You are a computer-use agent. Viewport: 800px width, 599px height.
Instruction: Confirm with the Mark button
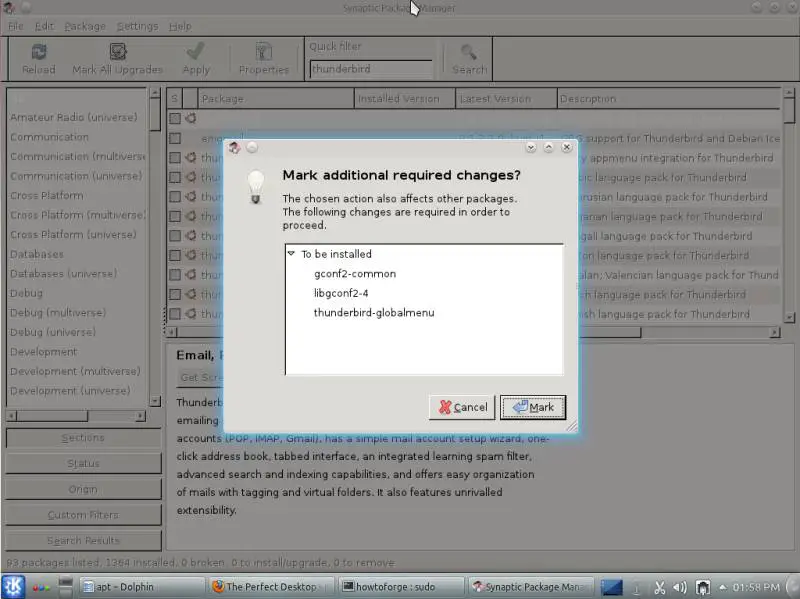coord(533,407)
